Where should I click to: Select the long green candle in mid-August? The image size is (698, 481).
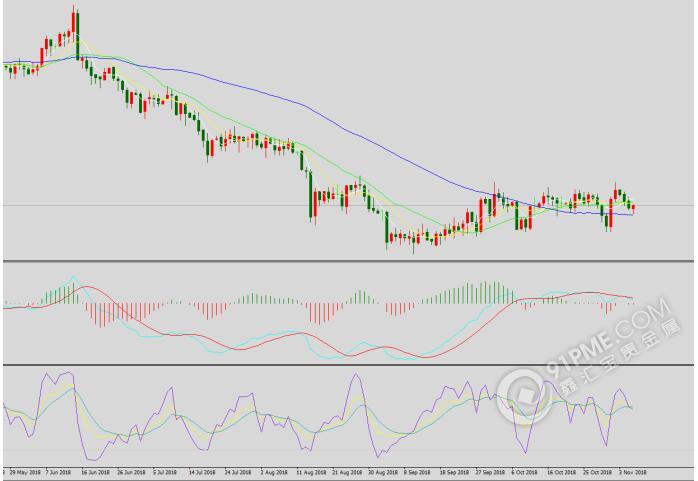(310, 195)
